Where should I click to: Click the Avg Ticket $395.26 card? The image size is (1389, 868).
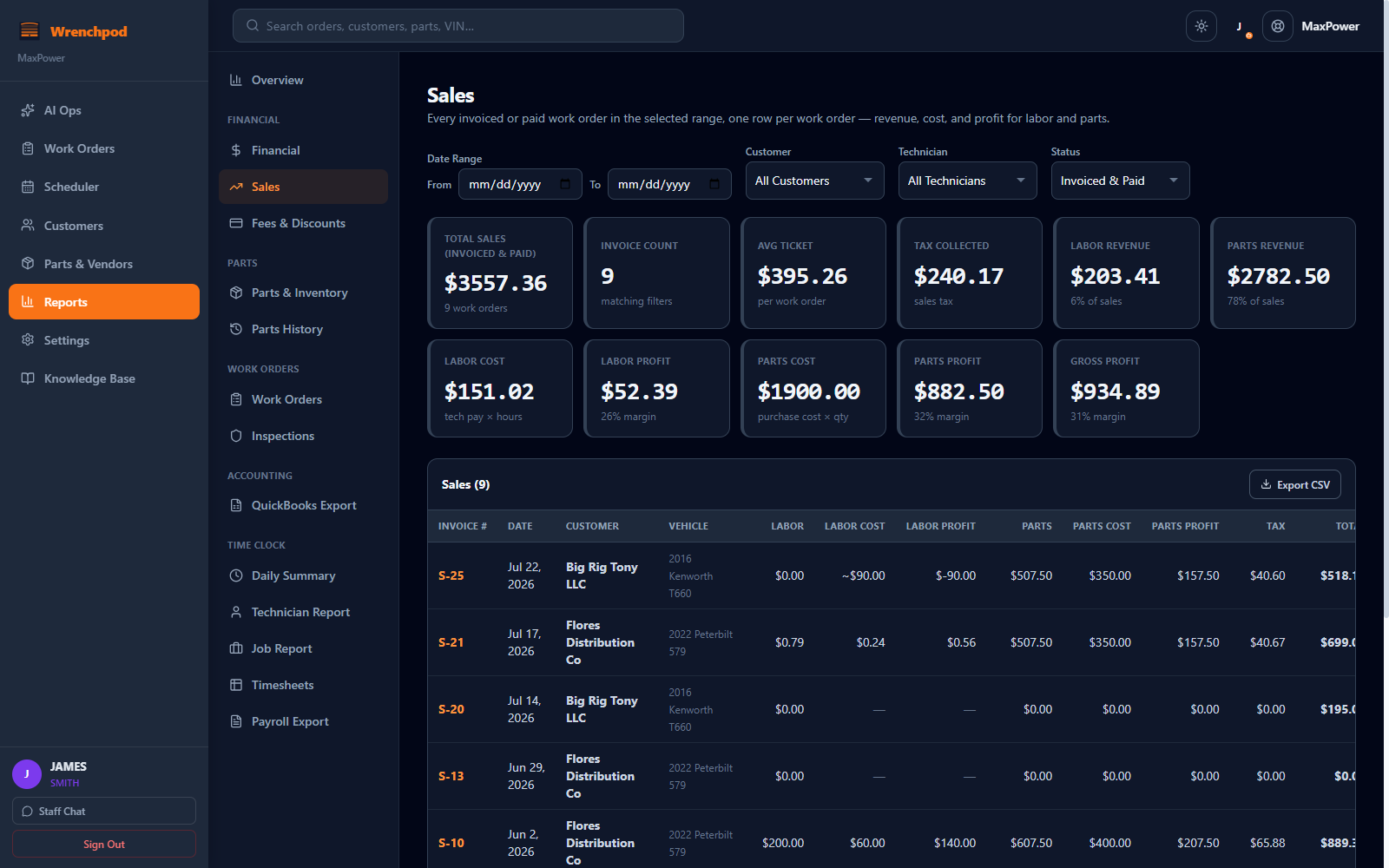[813, 273]
